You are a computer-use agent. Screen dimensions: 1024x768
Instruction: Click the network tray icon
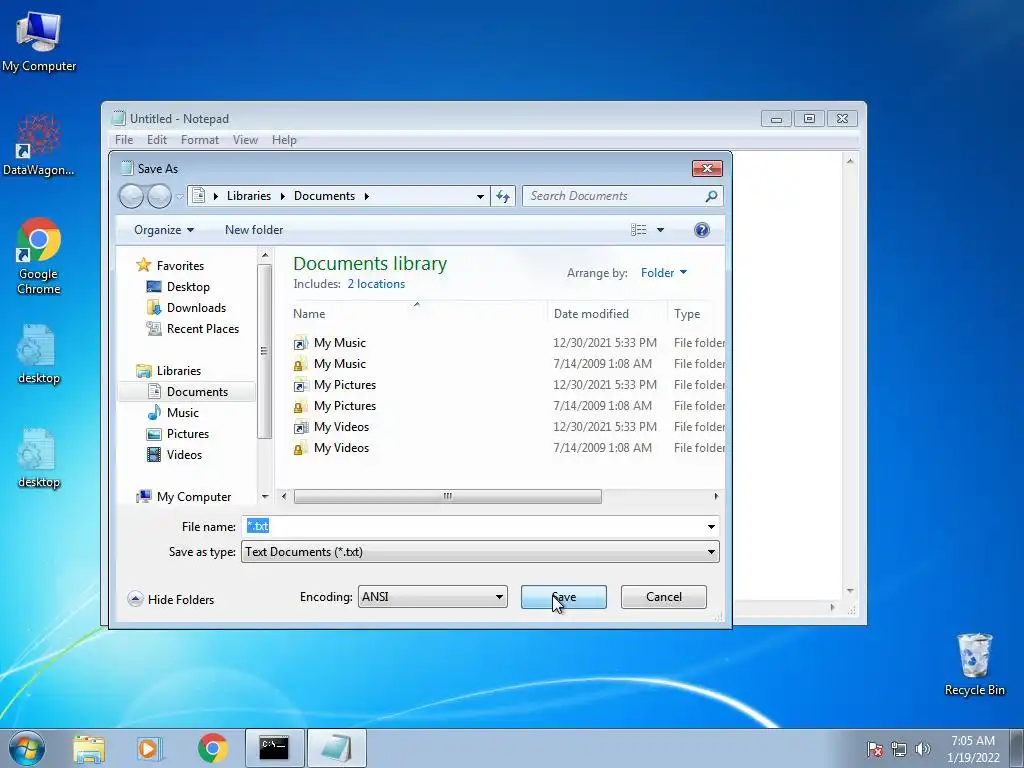click(x=899, y=749)
